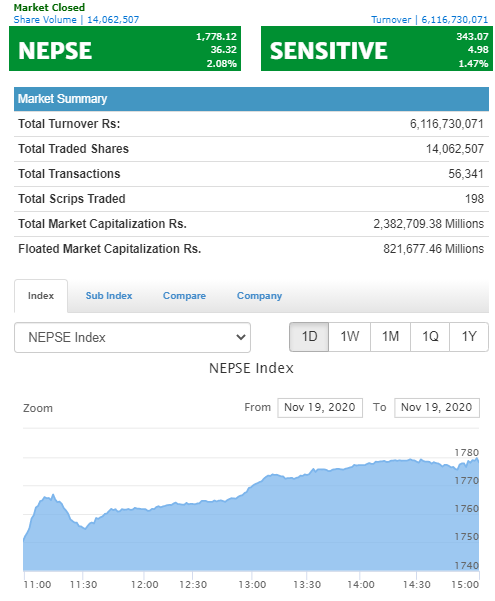
Task: Select the 1D time range button
Action: [309, 337]
